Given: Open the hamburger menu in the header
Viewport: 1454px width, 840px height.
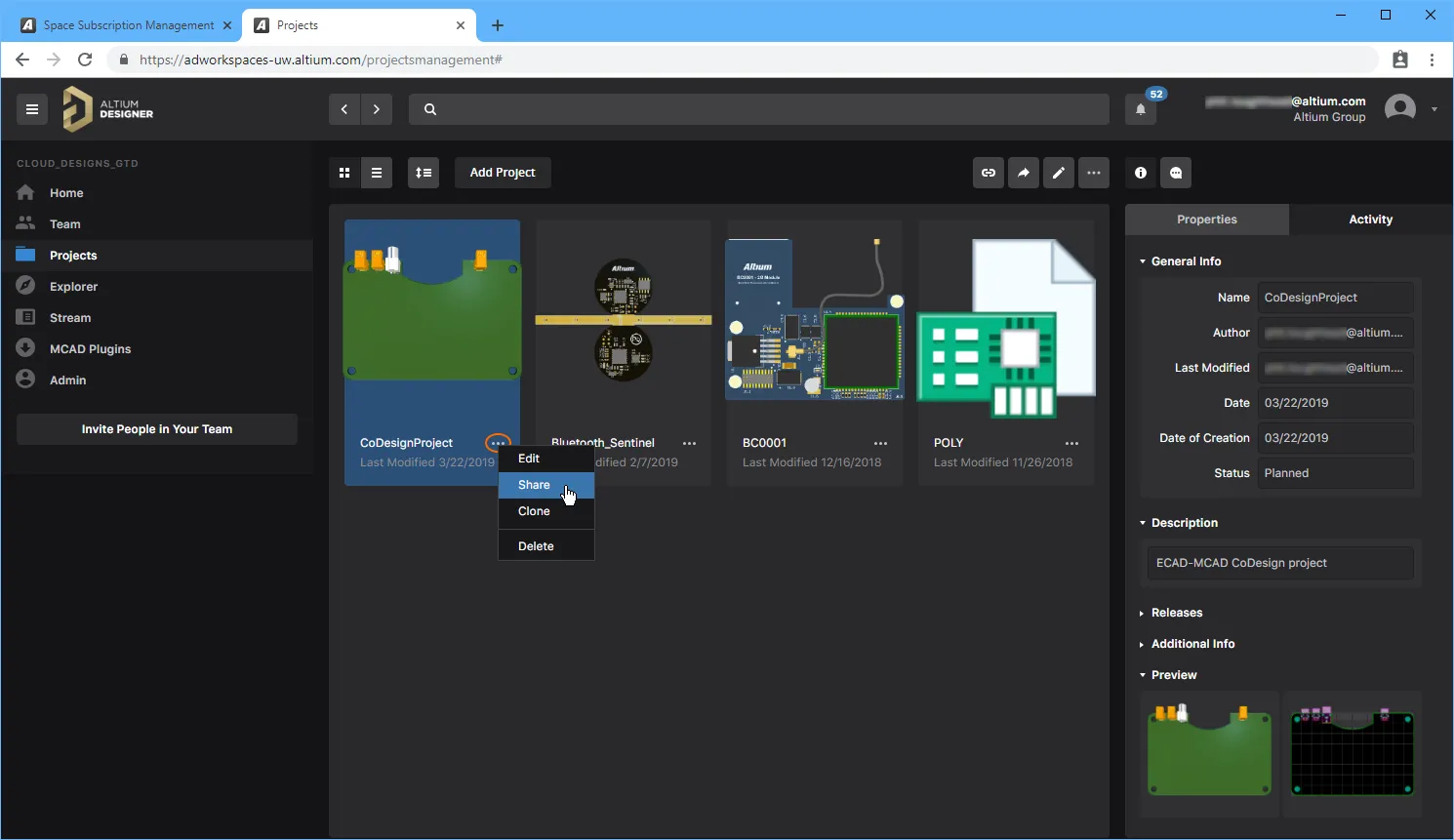Looking at the screenshot, I should [32, 109].
